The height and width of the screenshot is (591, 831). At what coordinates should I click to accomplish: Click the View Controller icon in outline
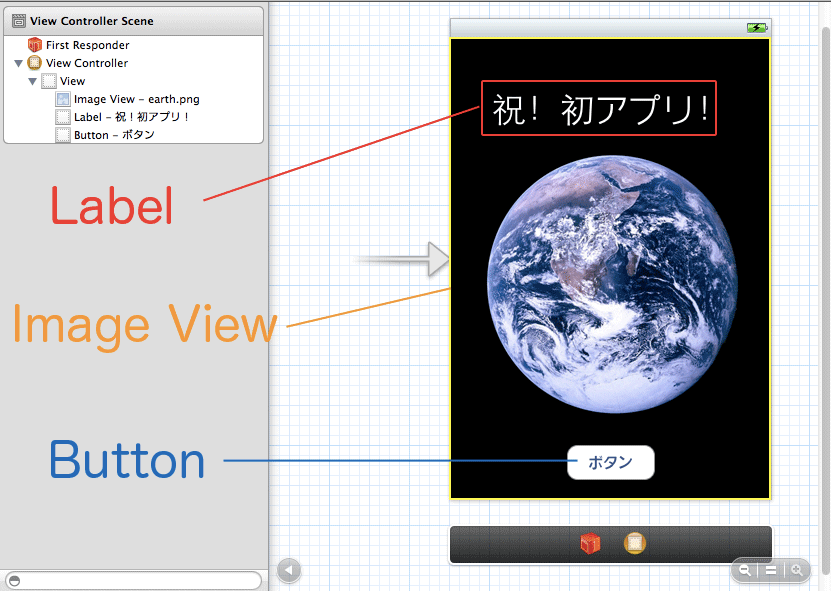[35, 63]
